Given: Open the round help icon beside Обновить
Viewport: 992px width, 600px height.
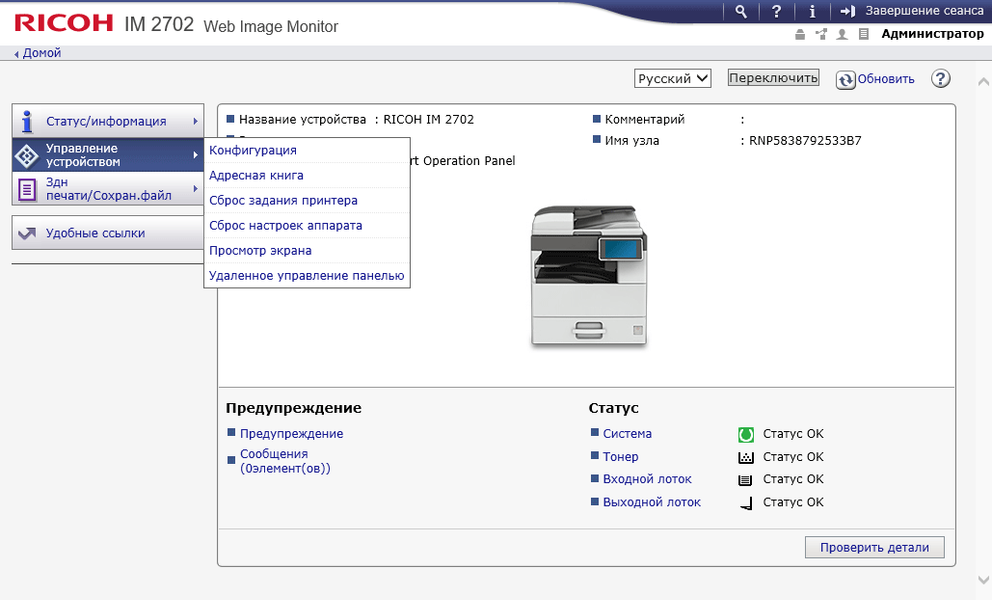Looking at the screenshot, I should click(x=941, y=78).
